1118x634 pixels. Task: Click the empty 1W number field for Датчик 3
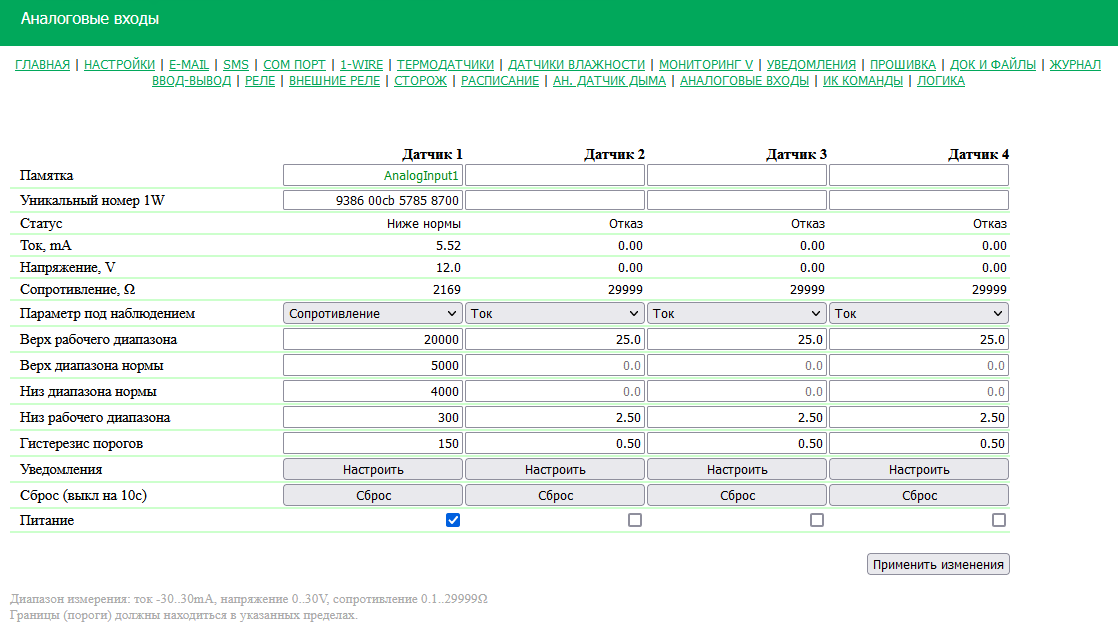tap(737, 200)
